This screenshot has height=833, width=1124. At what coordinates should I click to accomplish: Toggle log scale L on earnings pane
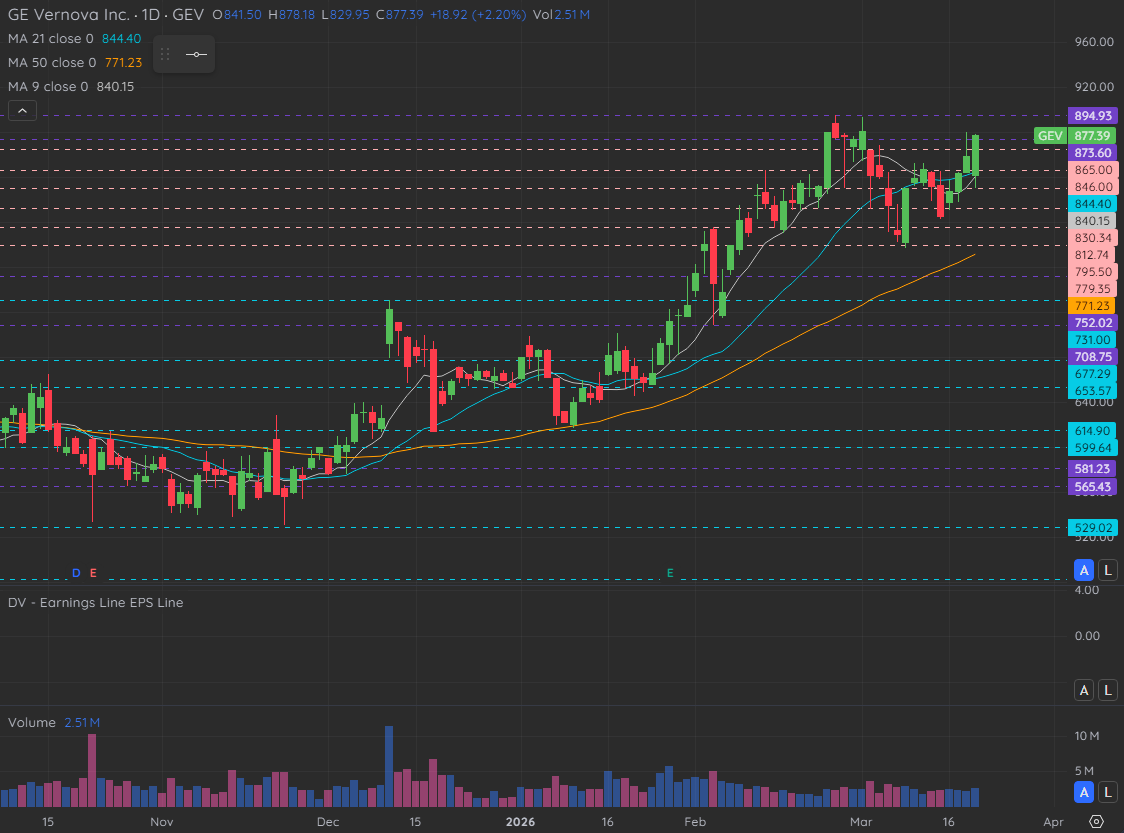pos(1108,690)
